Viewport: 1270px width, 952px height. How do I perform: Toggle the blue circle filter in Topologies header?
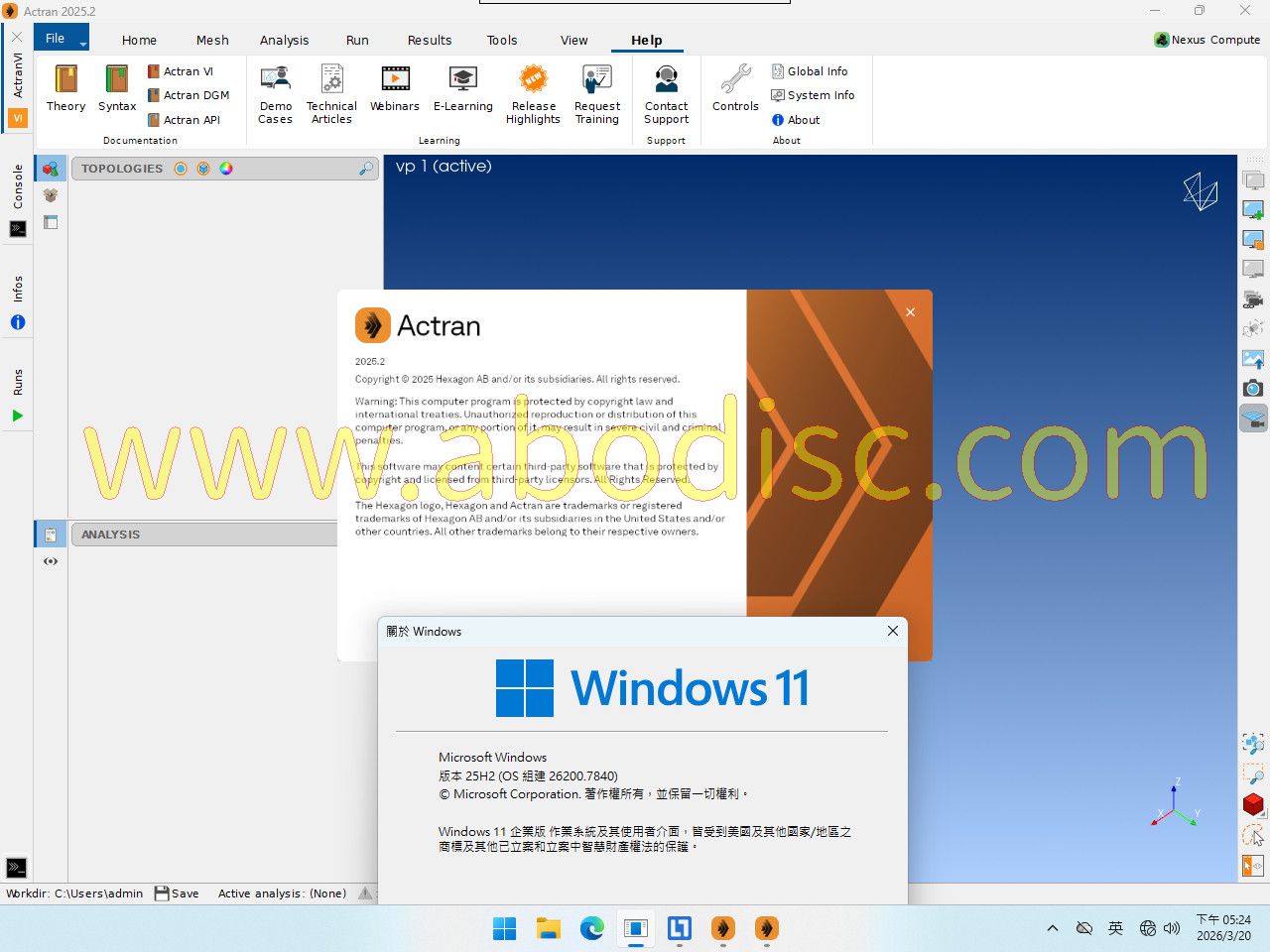(181, 169)
